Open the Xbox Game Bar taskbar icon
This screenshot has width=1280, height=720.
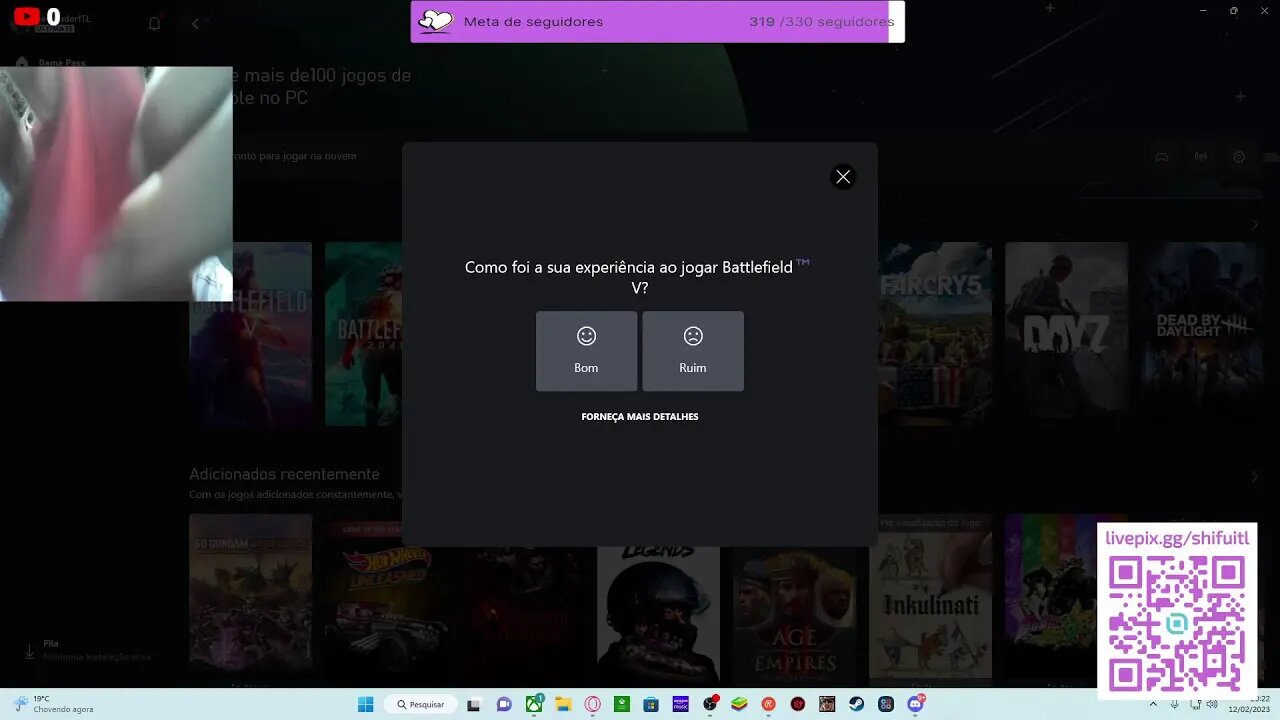621,704
